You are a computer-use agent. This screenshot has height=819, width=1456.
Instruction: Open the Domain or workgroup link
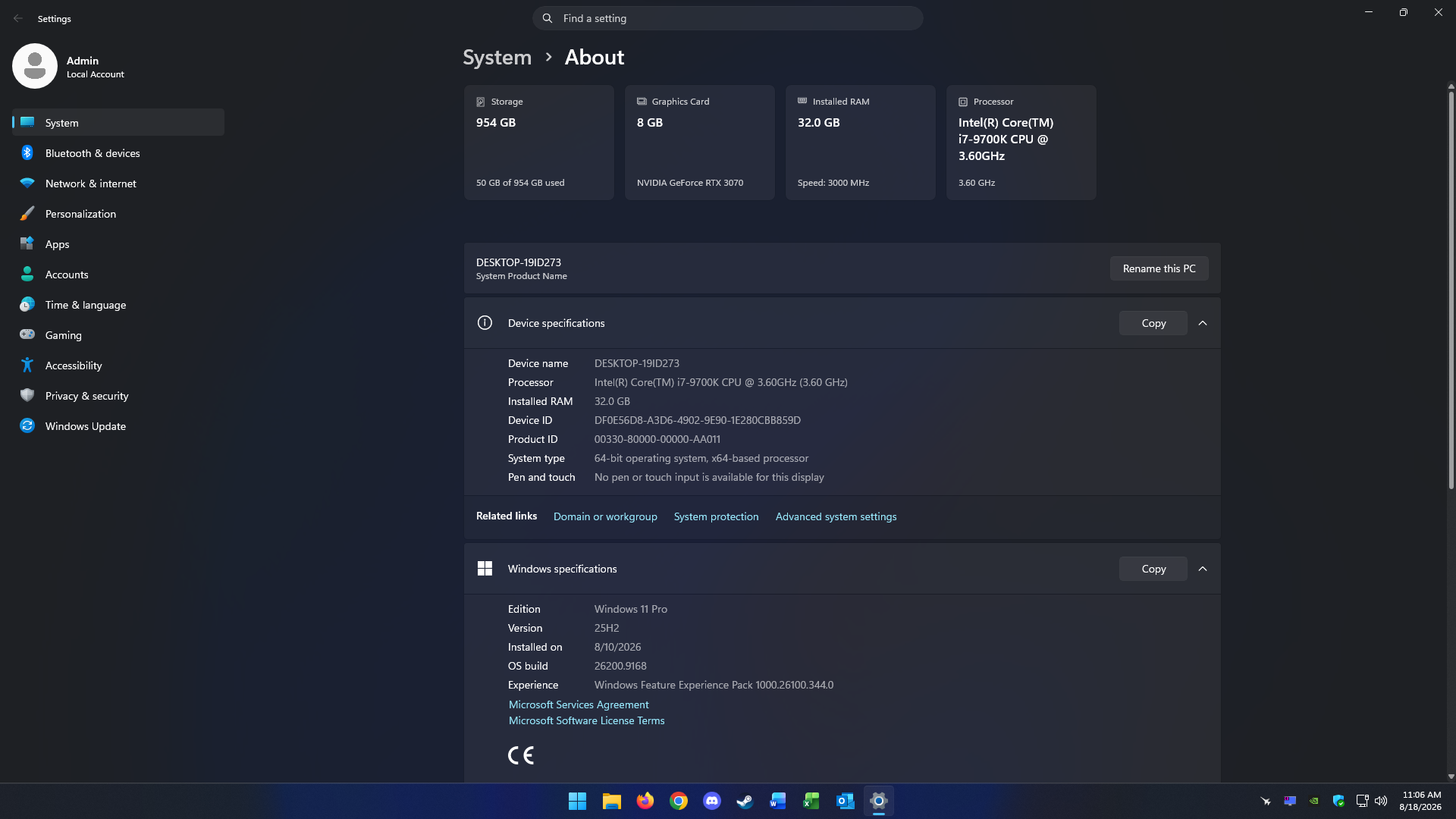pyautogui.click(x=605, y=516)
